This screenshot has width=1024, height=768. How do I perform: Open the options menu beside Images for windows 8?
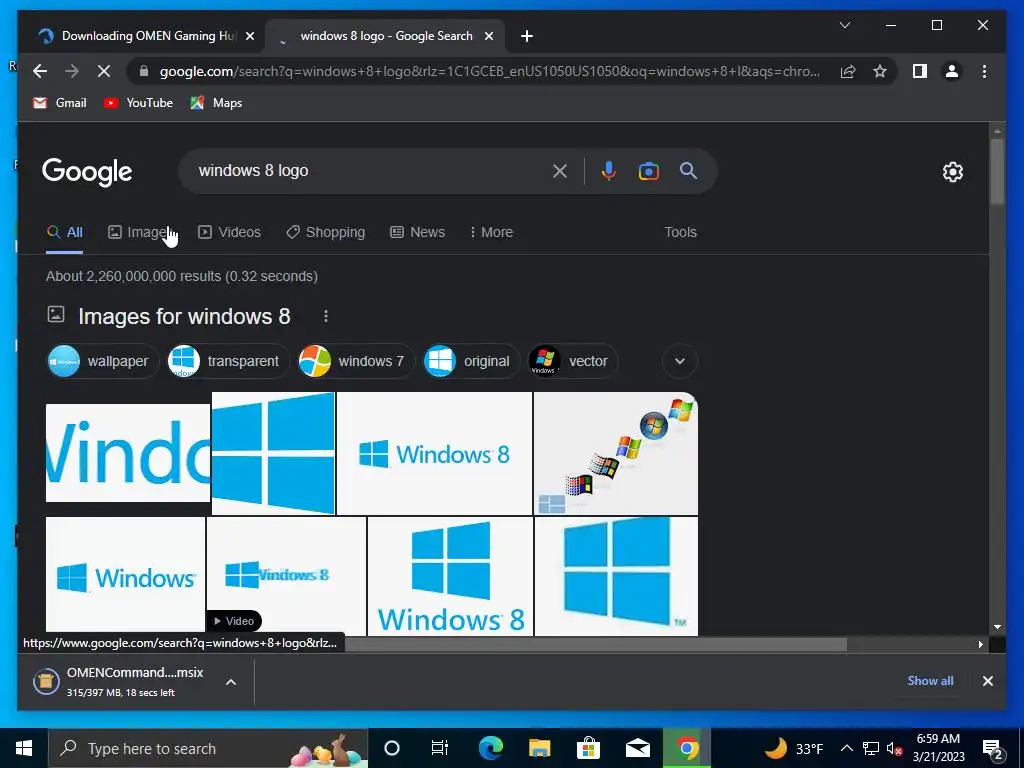(x=326, y=317)
